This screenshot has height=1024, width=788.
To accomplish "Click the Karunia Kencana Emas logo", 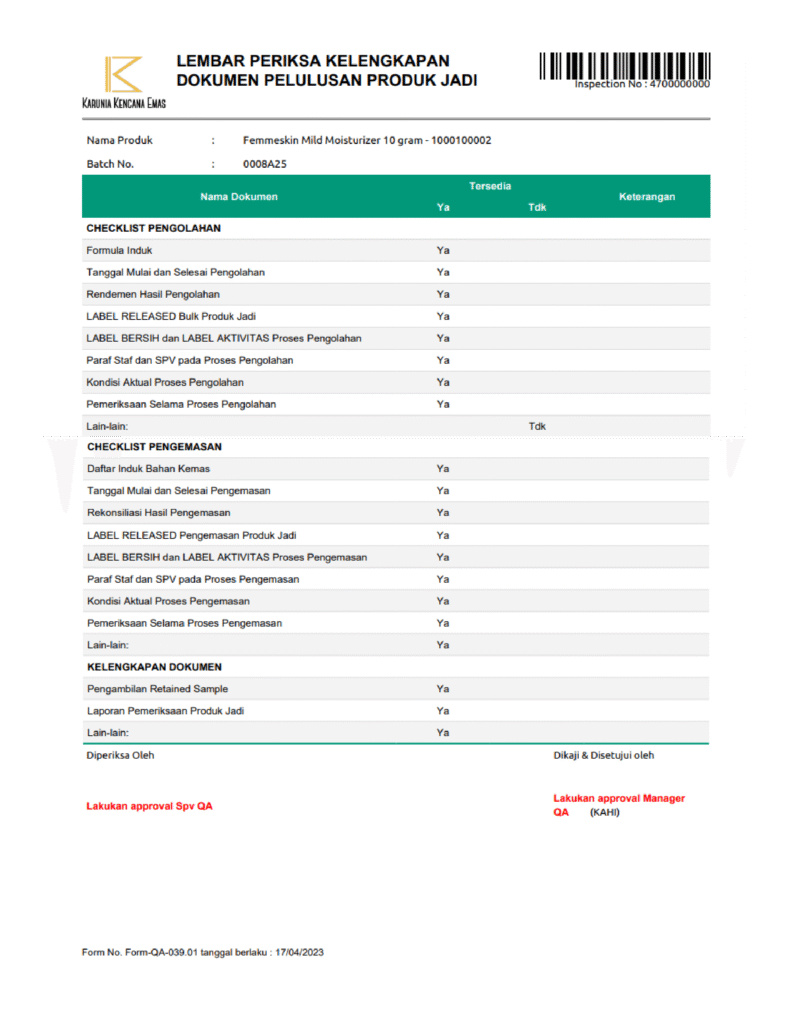I will pyautogui.click(x=124, y=80).
